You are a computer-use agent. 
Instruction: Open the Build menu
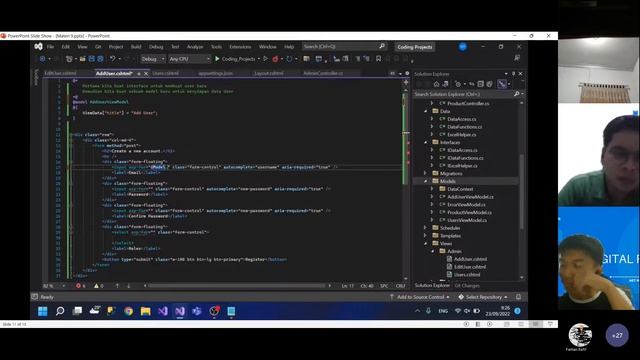136,47
